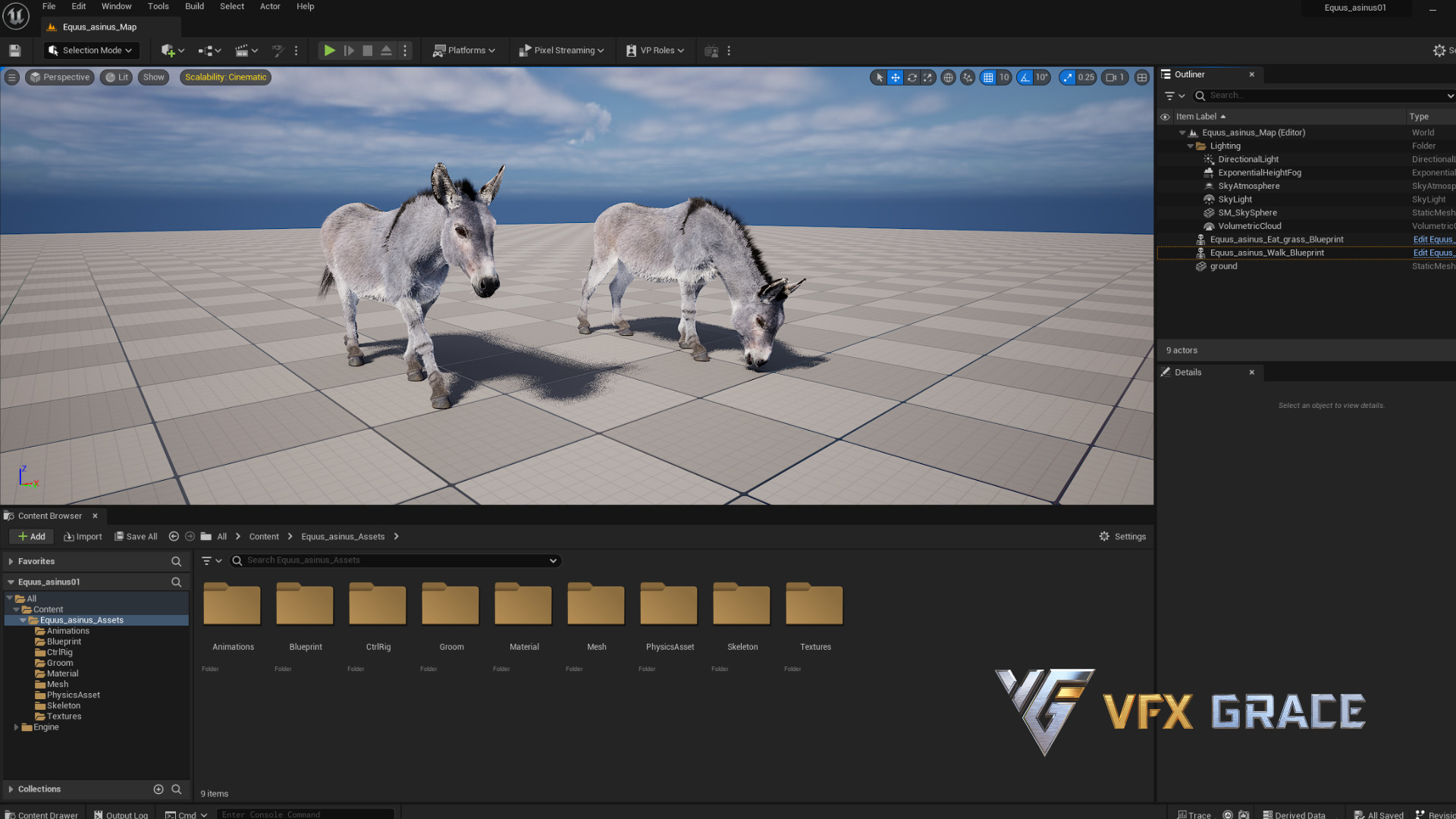The image size is (1456, 819).
Task: Click the green Play level button
Action: click(x=329, y=51)
